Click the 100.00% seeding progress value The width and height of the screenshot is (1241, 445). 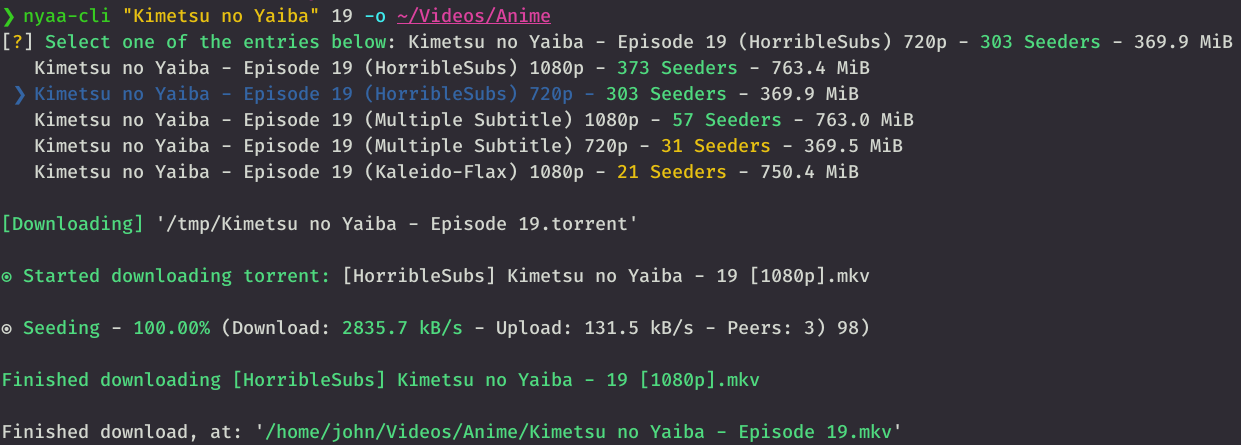(172, 328)
